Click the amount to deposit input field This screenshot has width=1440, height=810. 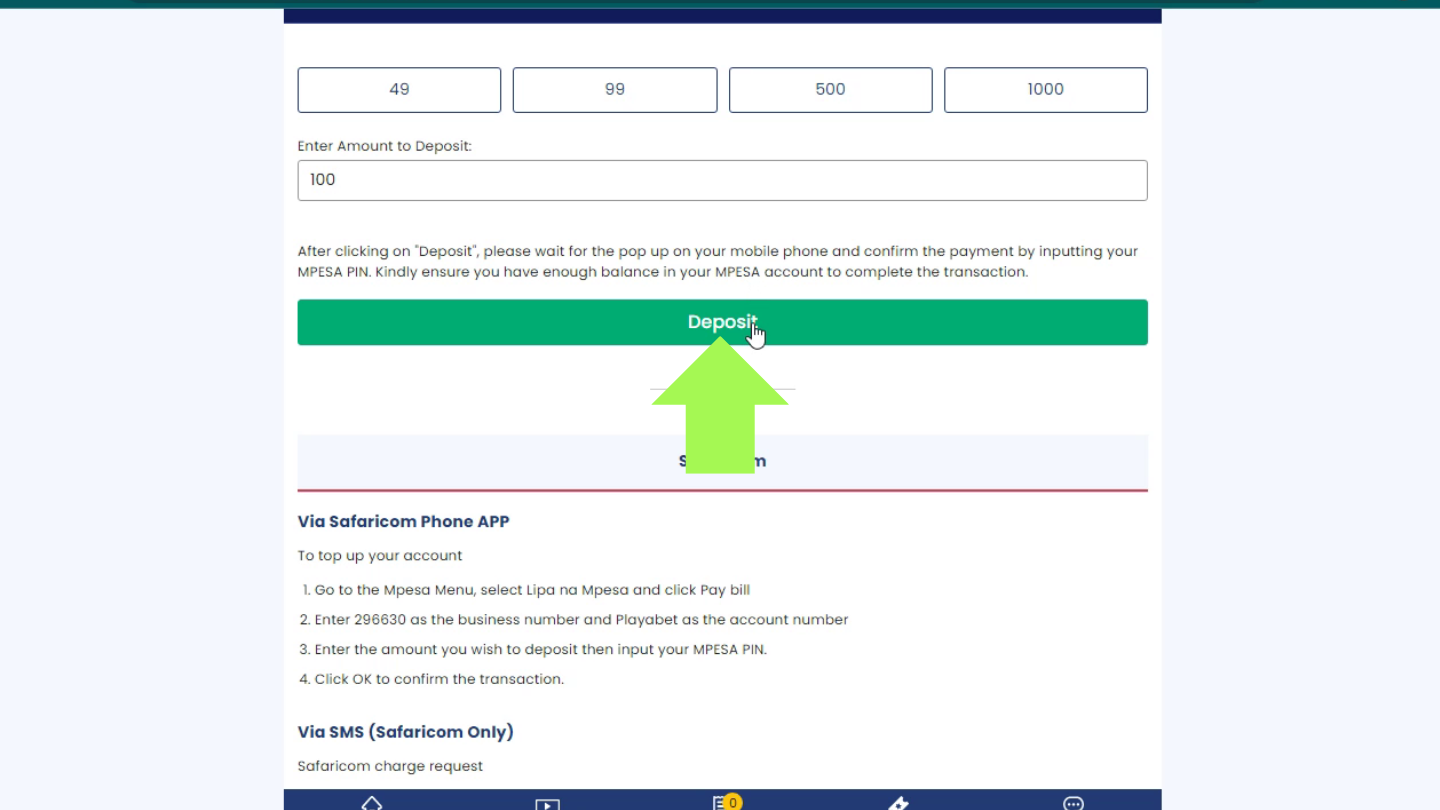722,181
